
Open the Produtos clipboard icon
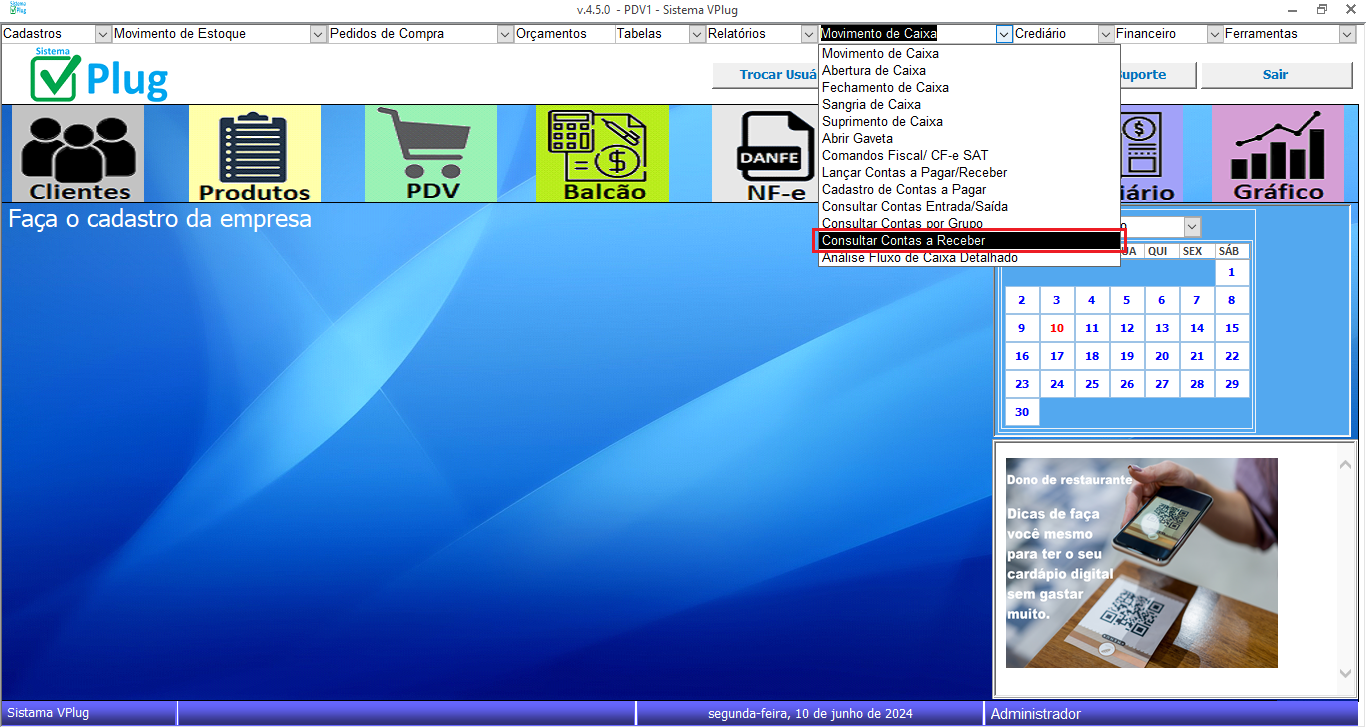coord(254,153)
